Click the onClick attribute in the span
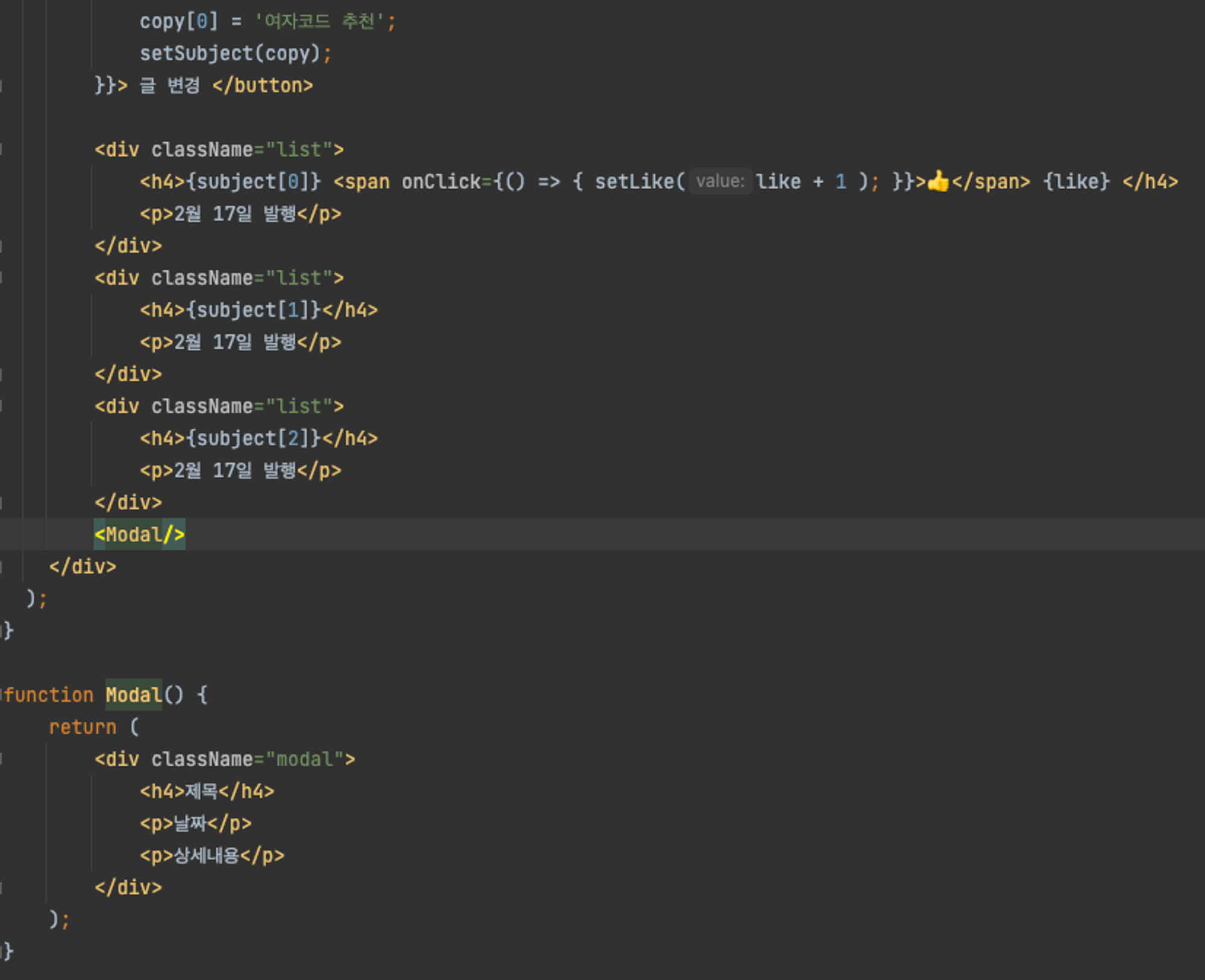The height and width of the screenshot is (980, 1205). [441, 181]
